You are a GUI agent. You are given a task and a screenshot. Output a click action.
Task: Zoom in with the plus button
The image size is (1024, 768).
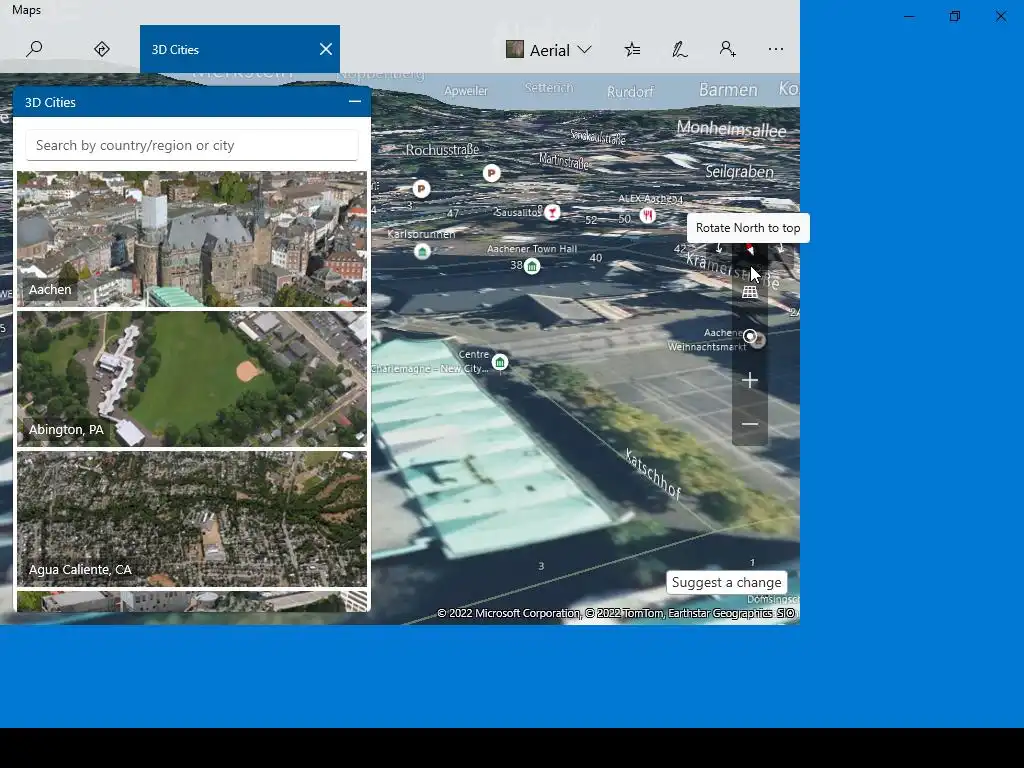750,380
